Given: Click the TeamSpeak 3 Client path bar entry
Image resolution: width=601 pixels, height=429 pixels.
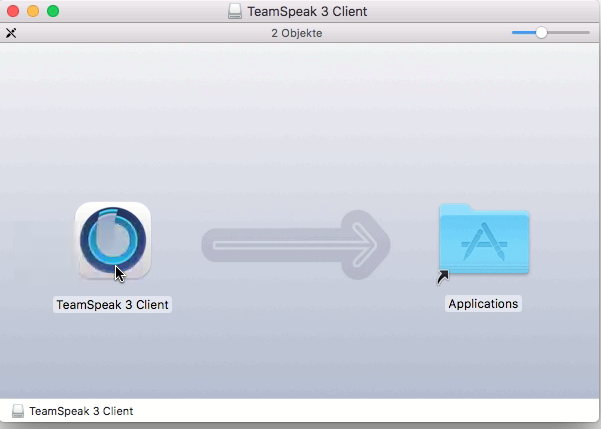Looking at the screenshot, I should coord(80,411).
